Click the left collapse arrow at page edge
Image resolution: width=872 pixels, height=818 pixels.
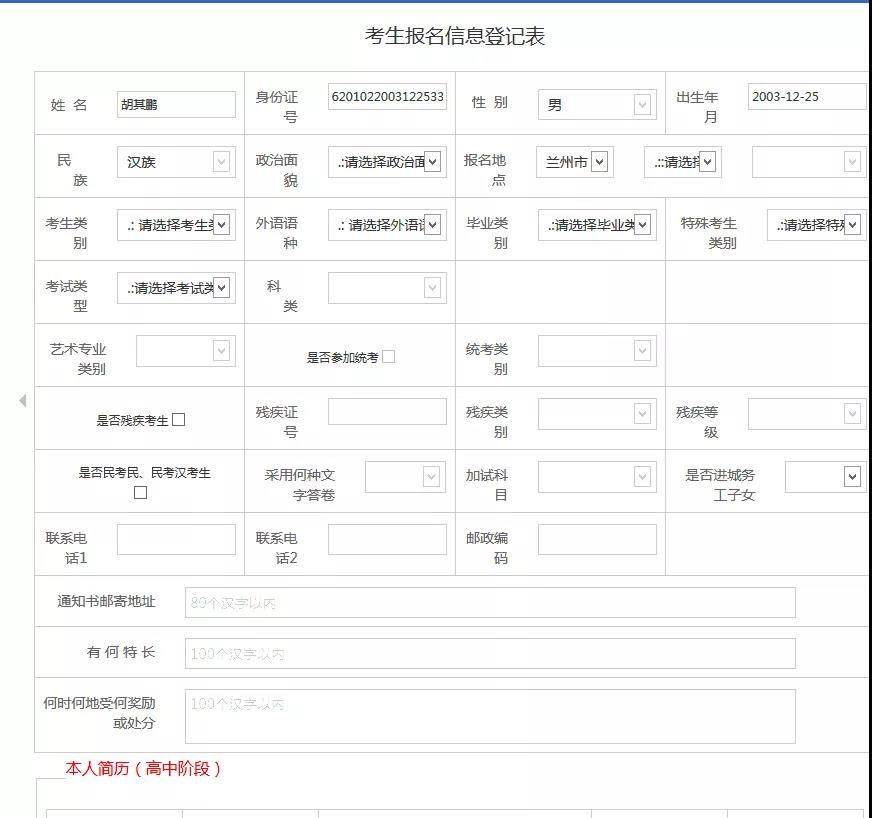[x=22, y=400]
